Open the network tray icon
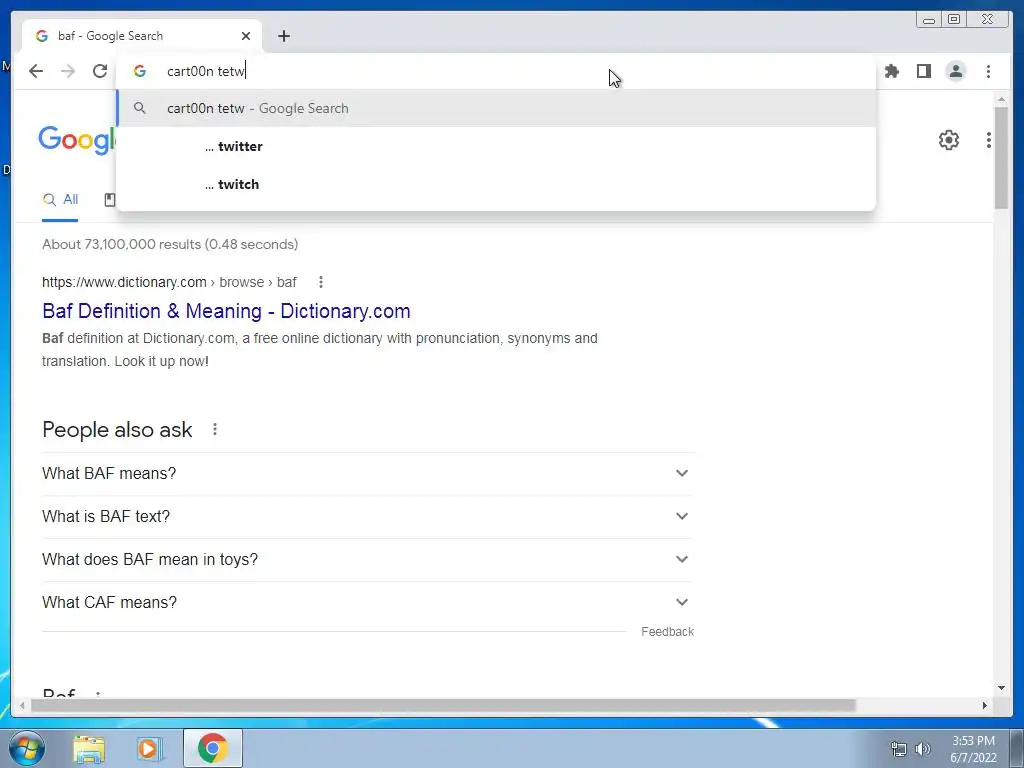Image resolution: width=1024 pixels, height=768 pixels. 899,749
